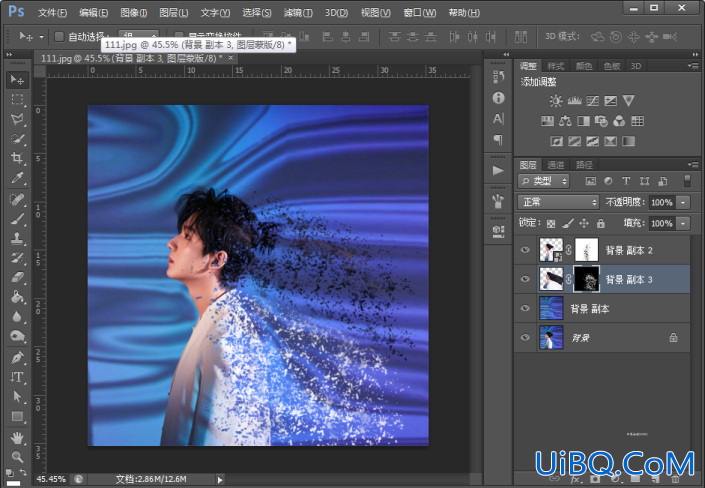Open the History panel icon
Viewport: 705px width, 488px height.
(498, 77)
